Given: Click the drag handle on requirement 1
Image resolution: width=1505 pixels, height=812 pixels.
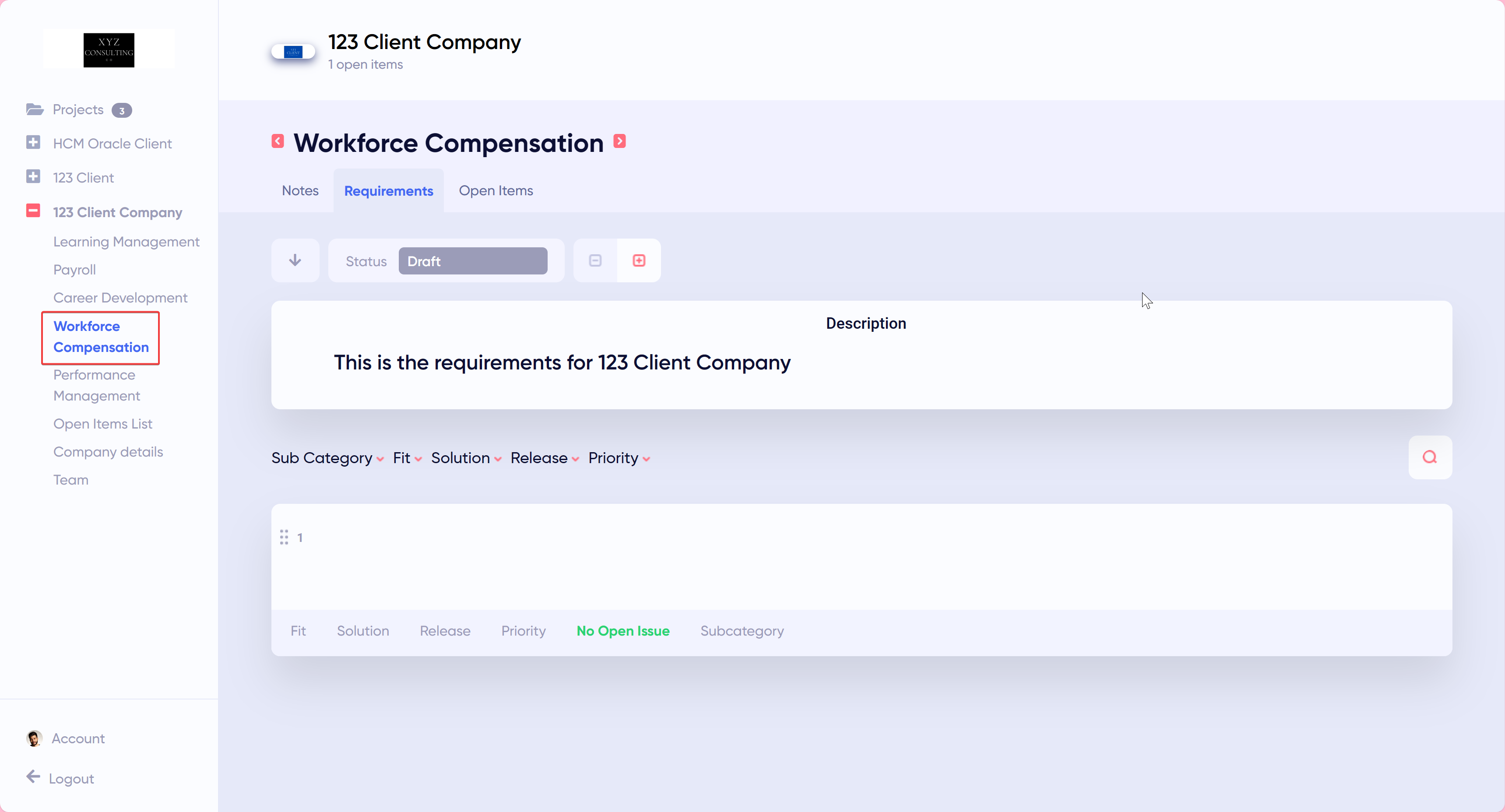Looking at the screenshot, I should (x=284, y=537).
